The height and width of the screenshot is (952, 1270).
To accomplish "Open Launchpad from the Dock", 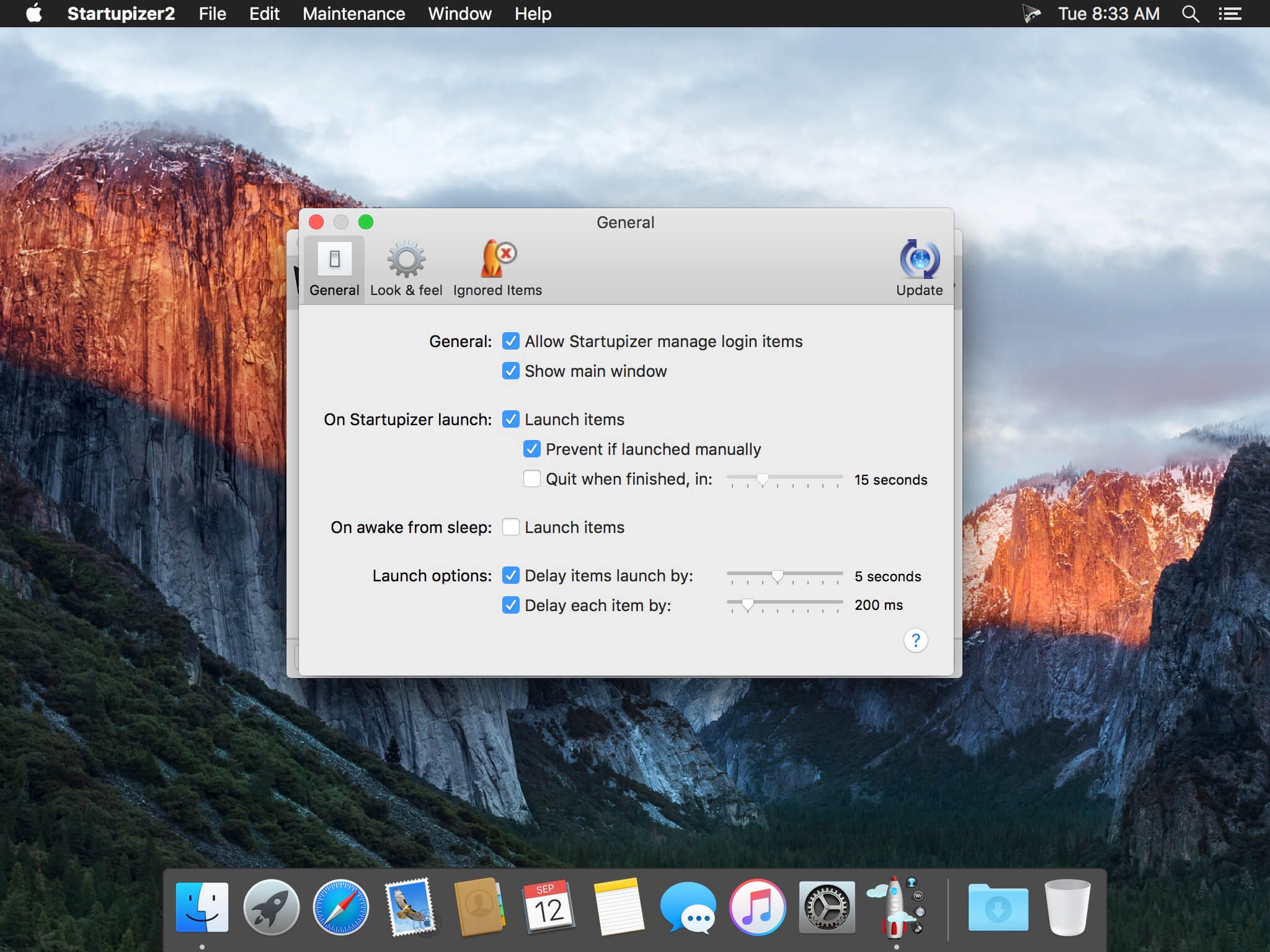I will pos(271,907).
